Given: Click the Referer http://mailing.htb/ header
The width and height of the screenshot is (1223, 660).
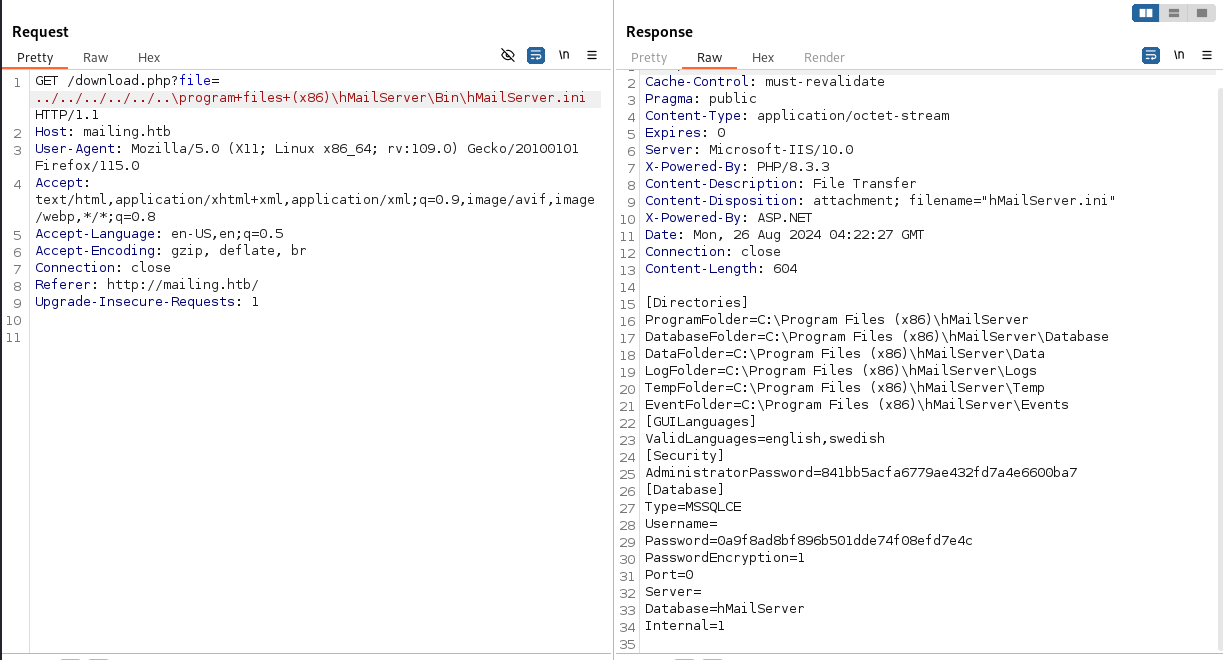Looking at the screenshot, I should tap(147, 285).
